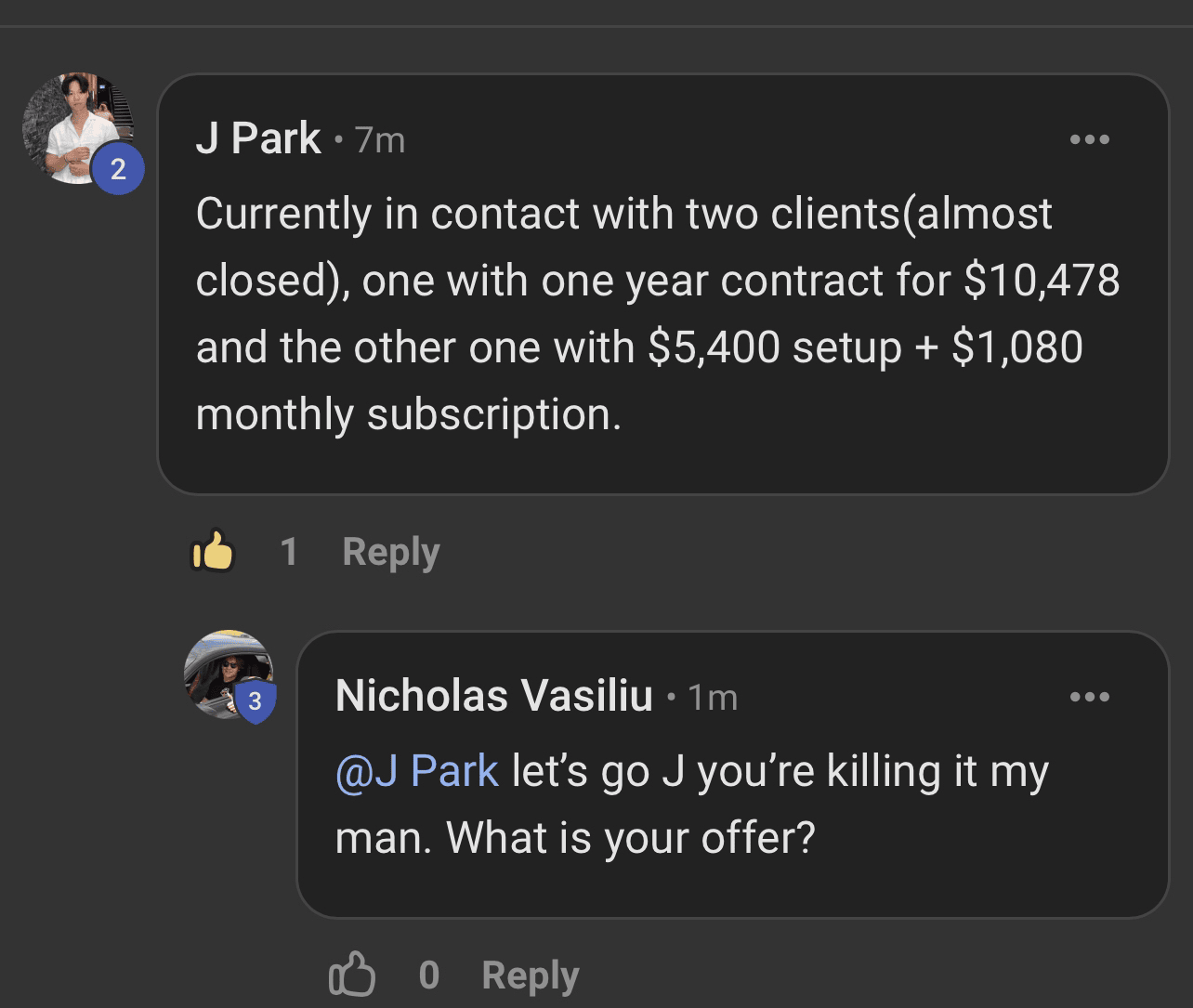Open the three-dot menu on Nicholas Vasiliu's reply

coord(1089,697)
